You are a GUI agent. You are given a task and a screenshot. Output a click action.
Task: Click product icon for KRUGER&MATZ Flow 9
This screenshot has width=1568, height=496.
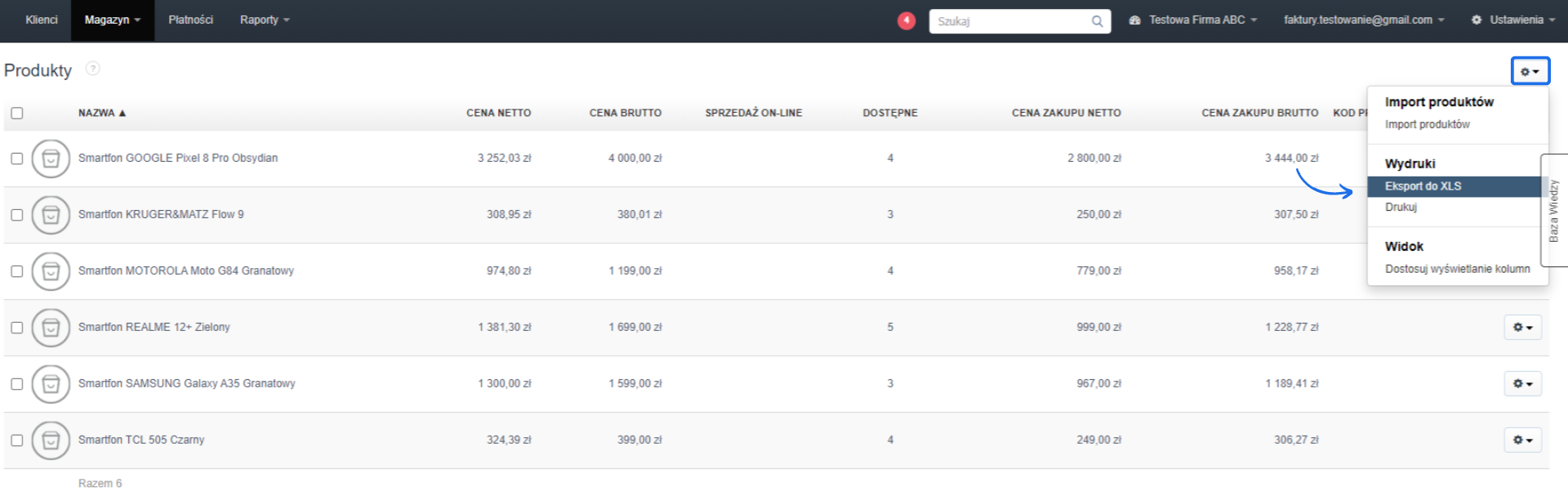(51, 215)
